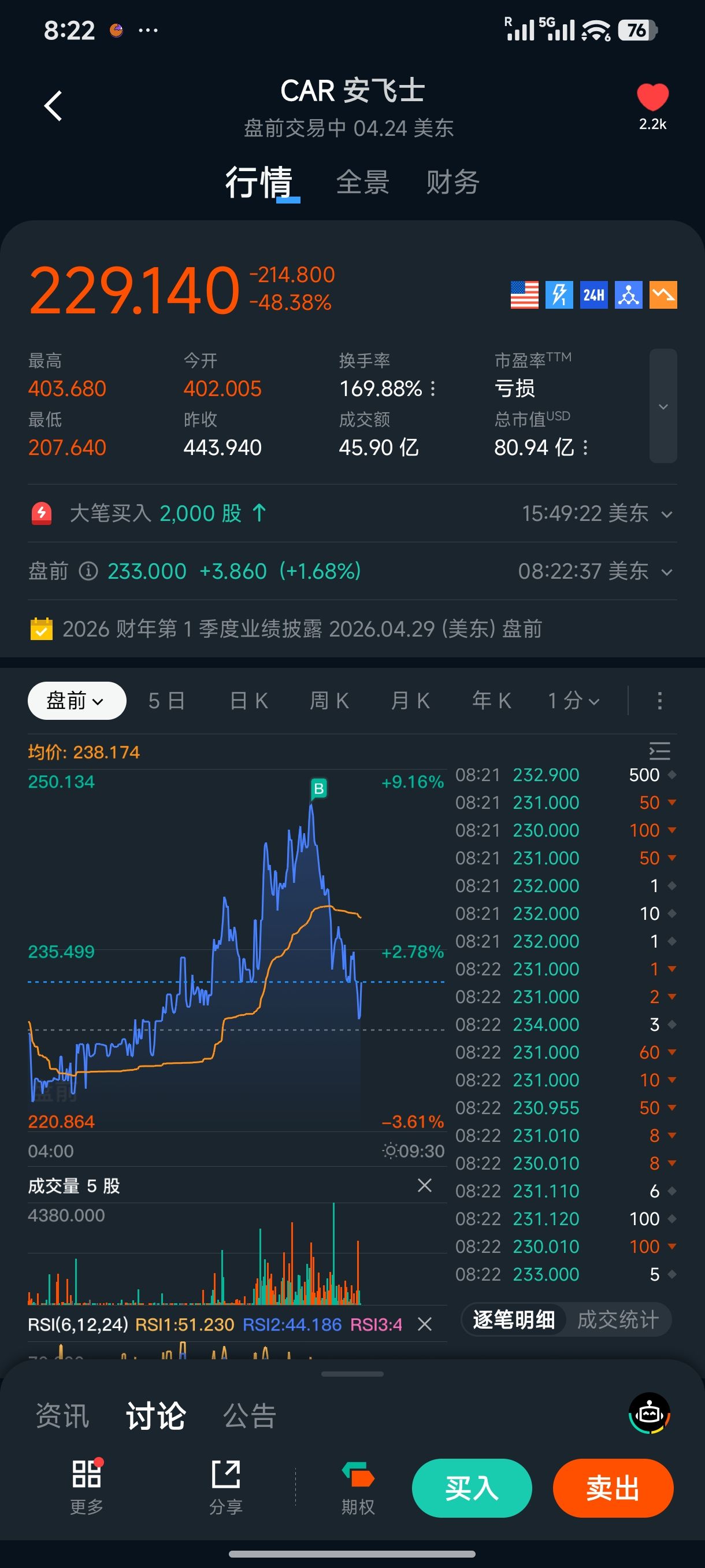Select 年K chart
705x1568 pixels.
click(492, 701)
